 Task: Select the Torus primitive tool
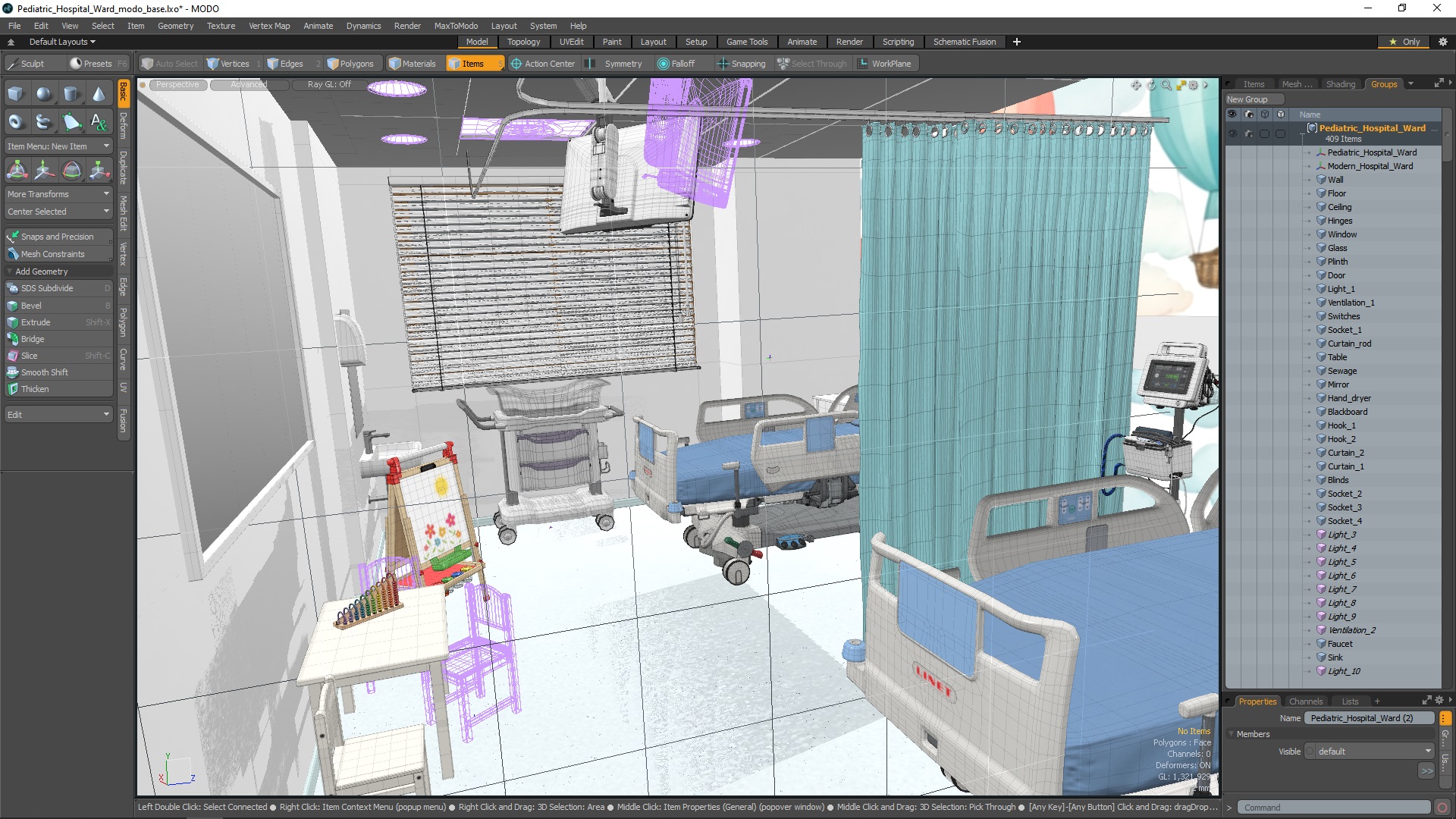click(16, 121)
